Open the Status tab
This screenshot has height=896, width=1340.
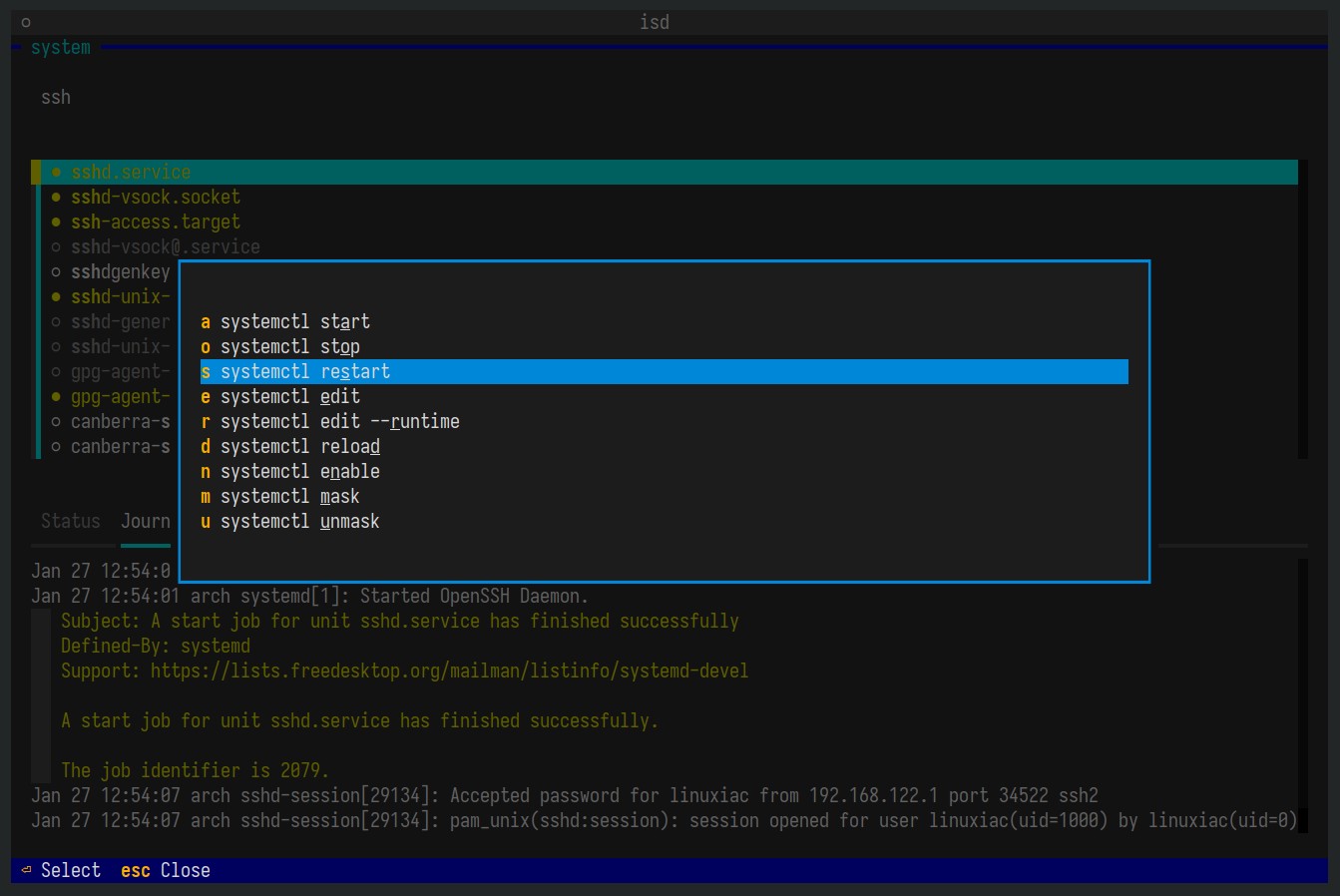coord(71,521)
